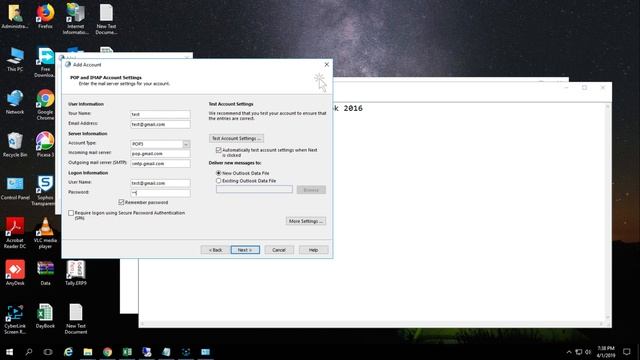
Task: Open More Settings in Add Account dialog
Action: [306, 221]
